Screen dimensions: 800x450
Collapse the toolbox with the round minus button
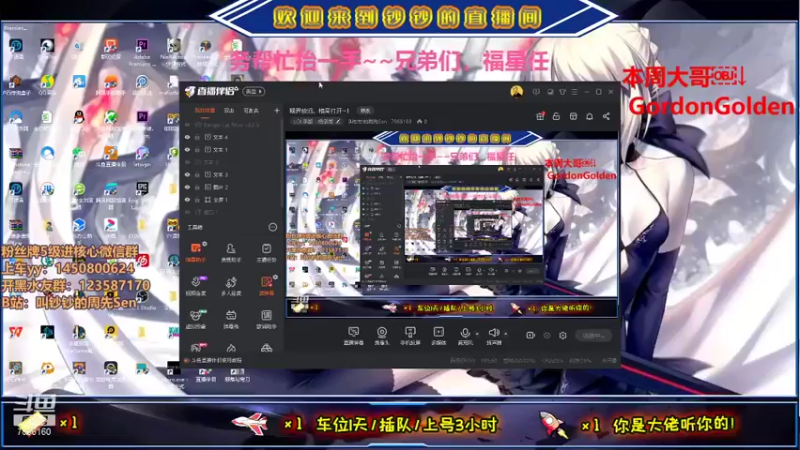(273, 227)
